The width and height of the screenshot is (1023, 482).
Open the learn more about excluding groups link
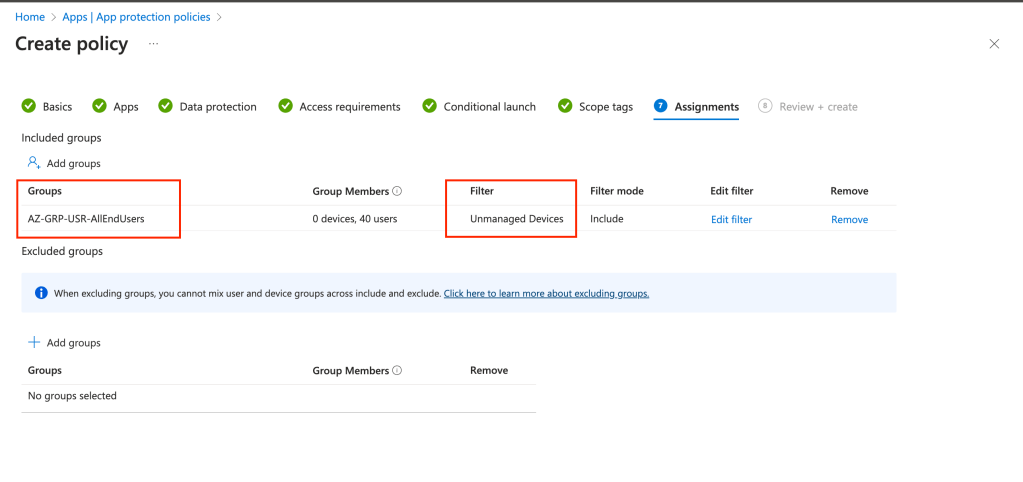pyautogui.click(x=546, y=294)
